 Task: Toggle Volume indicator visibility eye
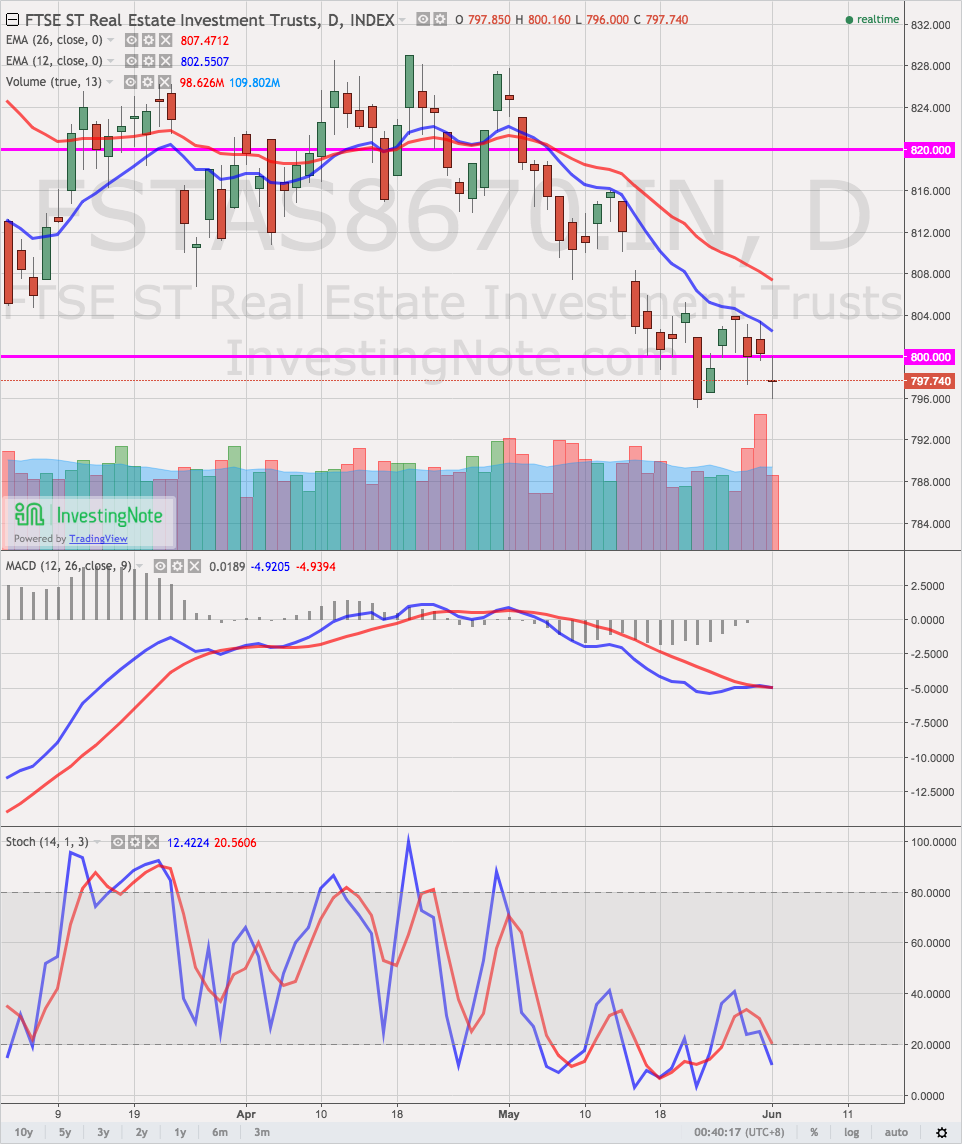tap(128, 82)
